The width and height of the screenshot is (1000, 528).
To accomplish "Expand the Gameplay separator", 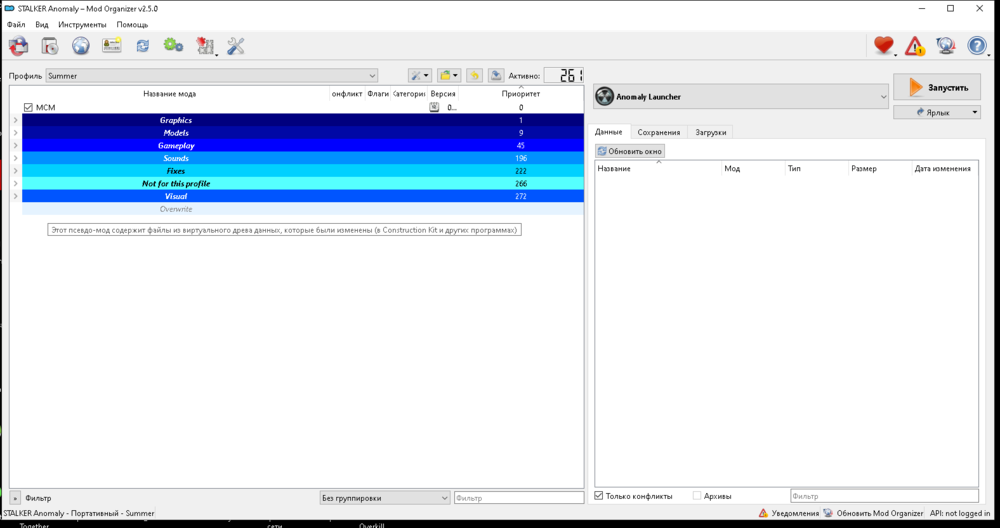I will point(15,145).
